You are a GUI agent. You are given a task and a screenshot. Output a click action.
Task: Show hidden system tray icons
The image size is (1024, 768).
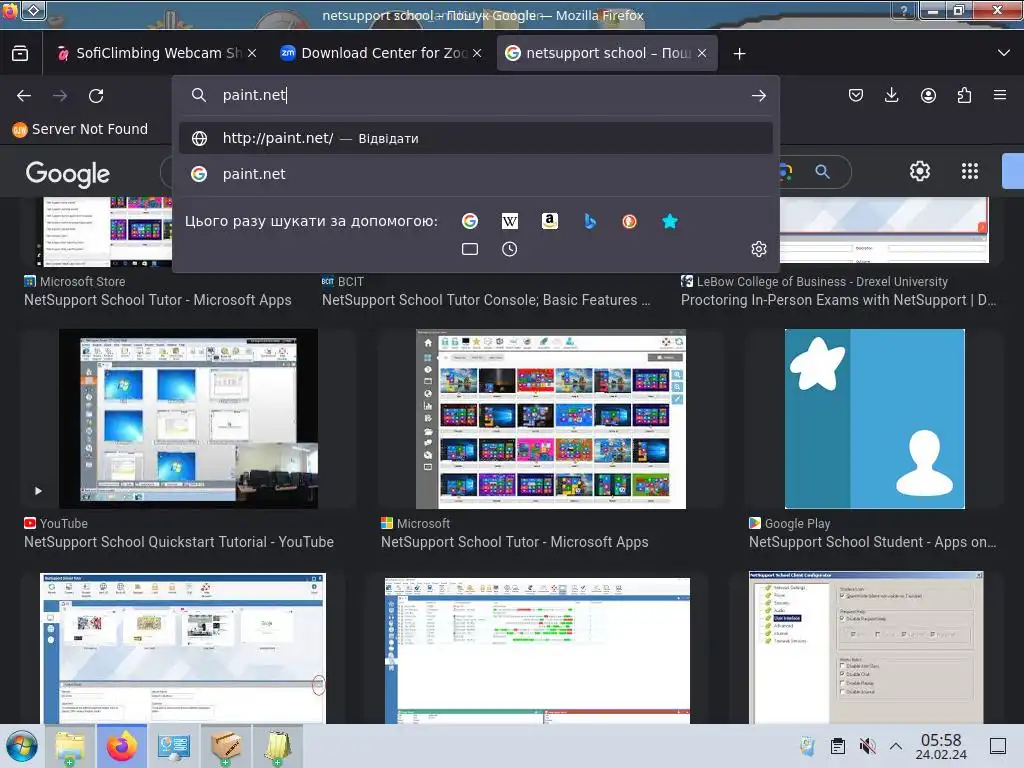click(896, 746)
